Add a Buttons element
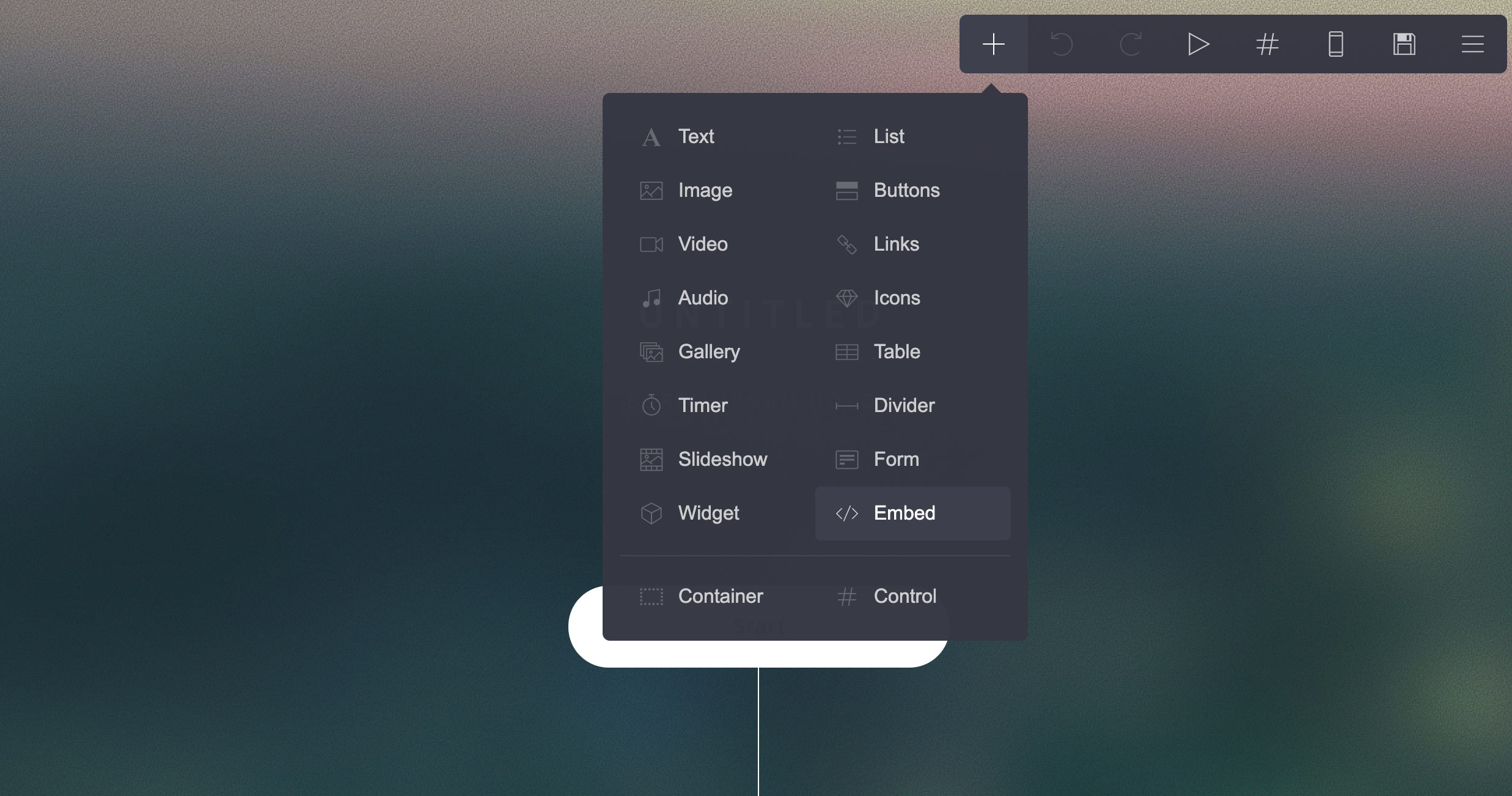This screenshot has width=1512, height=796. [x=913, y=190]
